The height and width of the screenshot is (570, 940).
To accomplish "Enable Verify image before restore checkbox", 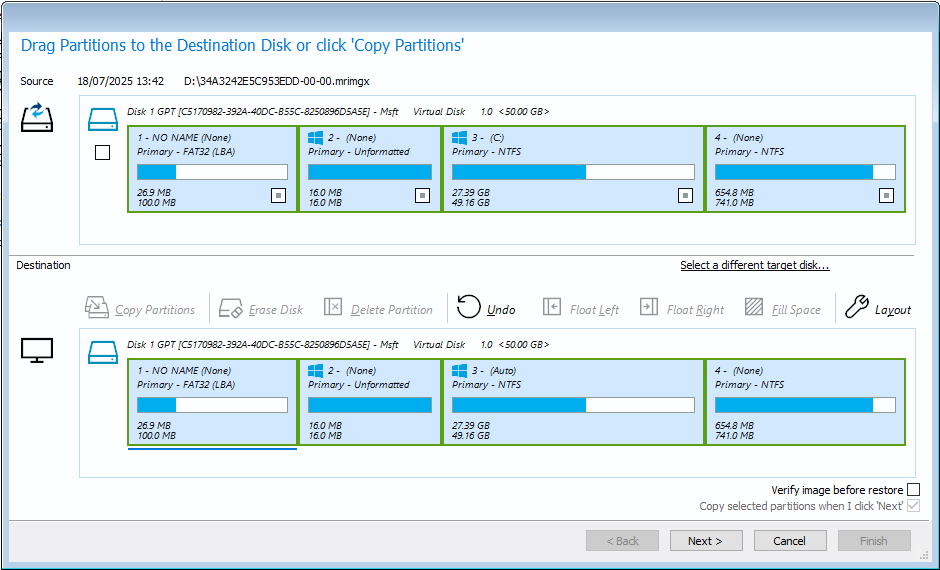I will pos(913,490).
